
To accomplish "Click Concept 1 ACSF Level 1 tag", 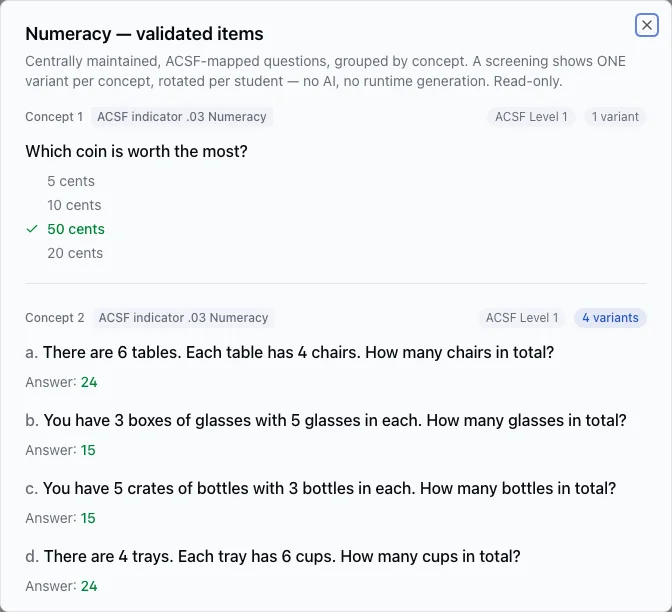I will click(531, 117).
